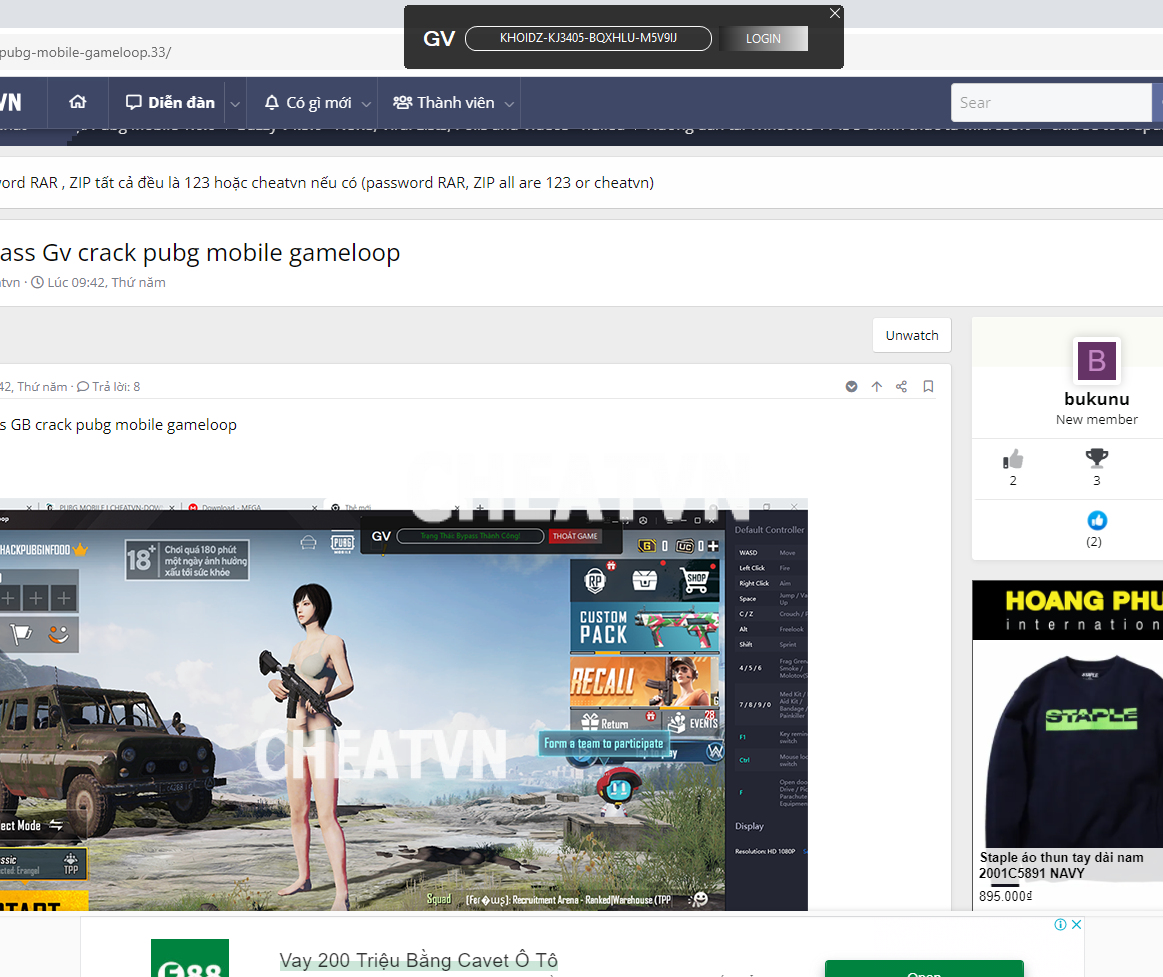
Task: Click the forum search input field
Action: [1050, 102]
